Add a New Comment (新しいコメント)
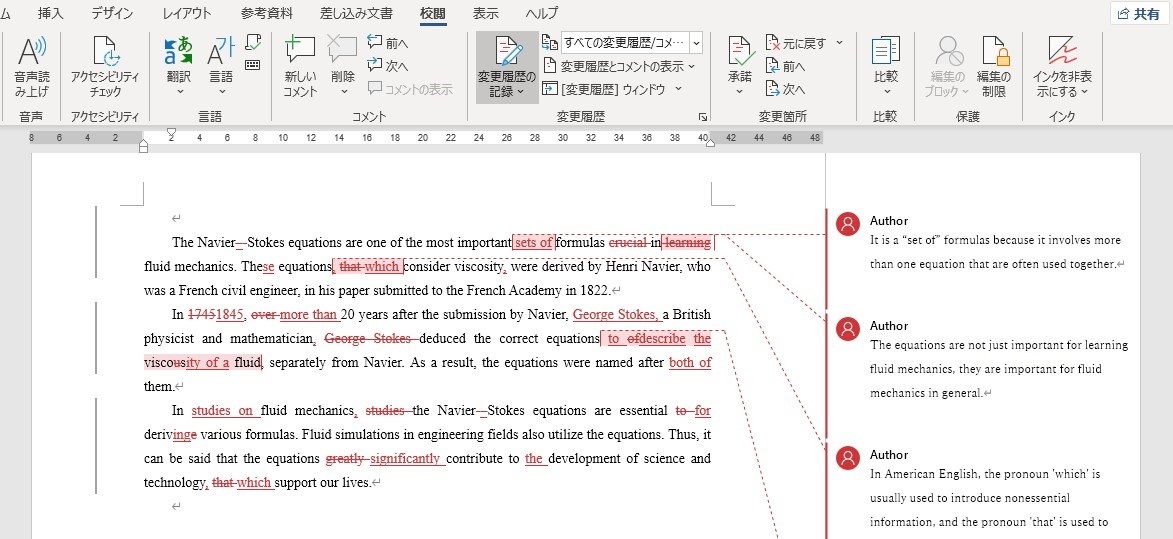The height and width of the screenshot is (539, 1173). pyautogui.click(x=300, y=67)
